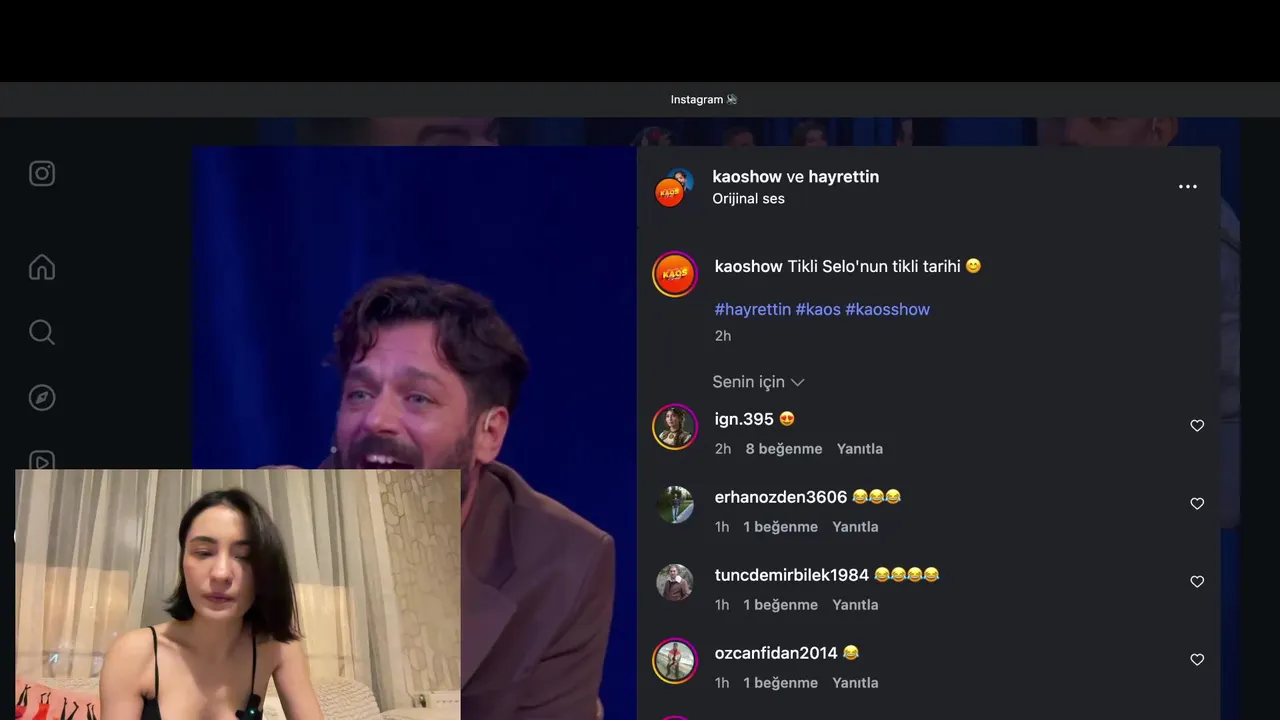Click 'Orijinal ses' audio link
This screenshot has height=720, width=1280.
click(748, 199)
